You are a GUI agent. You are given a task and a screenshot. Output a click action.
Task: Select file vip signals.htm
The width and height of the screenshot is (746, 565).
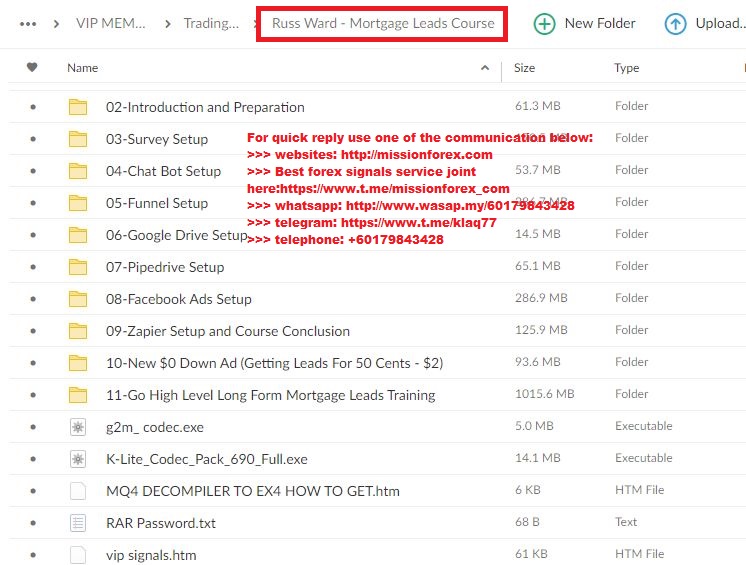(151, 555)
